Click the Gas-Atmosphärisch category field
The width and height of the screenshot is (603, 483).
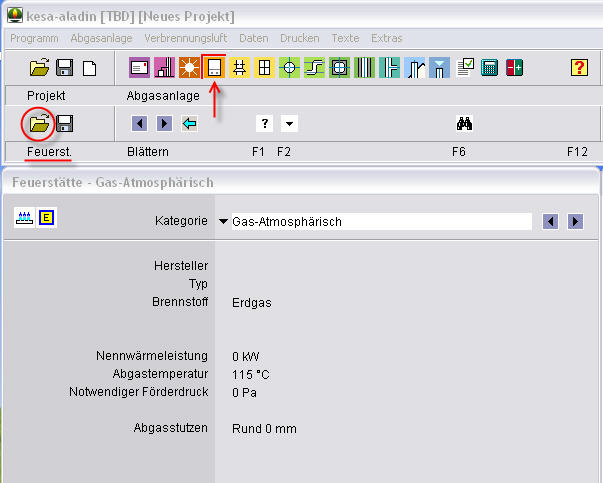(x=380, y=221)
